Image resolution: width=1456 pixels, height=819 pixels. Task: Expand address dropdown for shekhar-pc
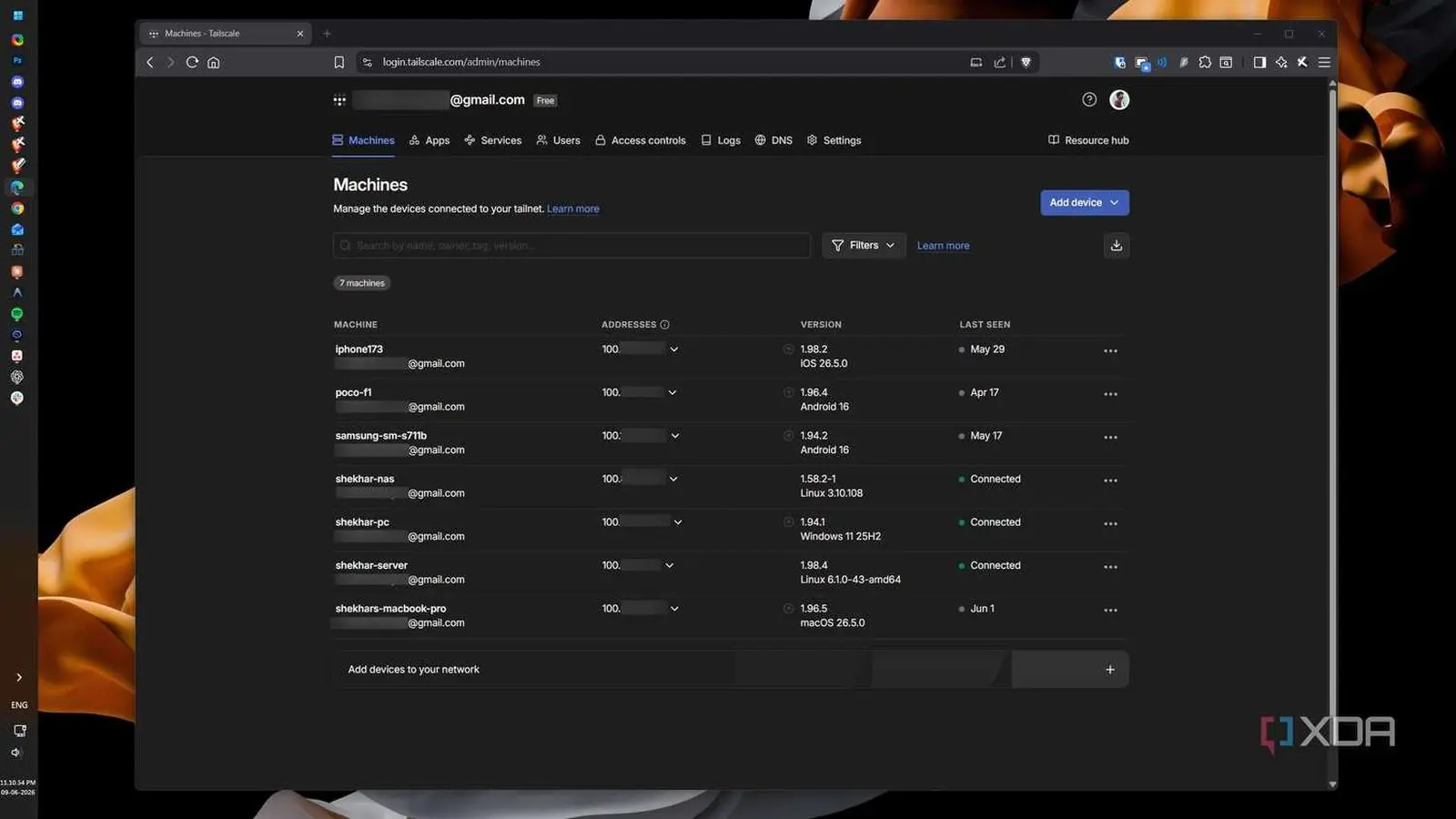pyautogui.click(x=678, y=522)
